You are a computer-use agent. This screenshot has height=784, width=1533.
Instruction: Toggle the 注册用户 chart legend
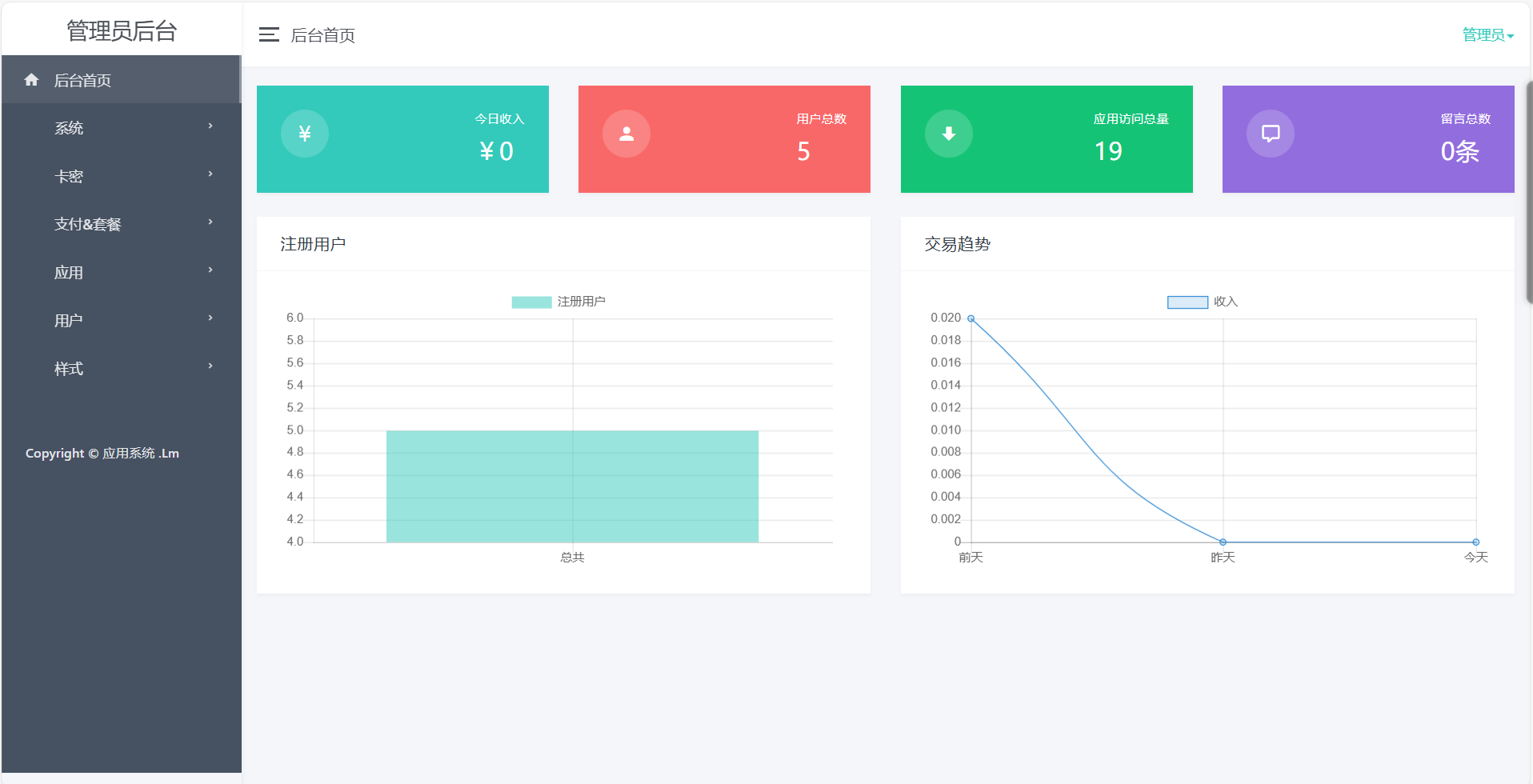coord(558,302)
